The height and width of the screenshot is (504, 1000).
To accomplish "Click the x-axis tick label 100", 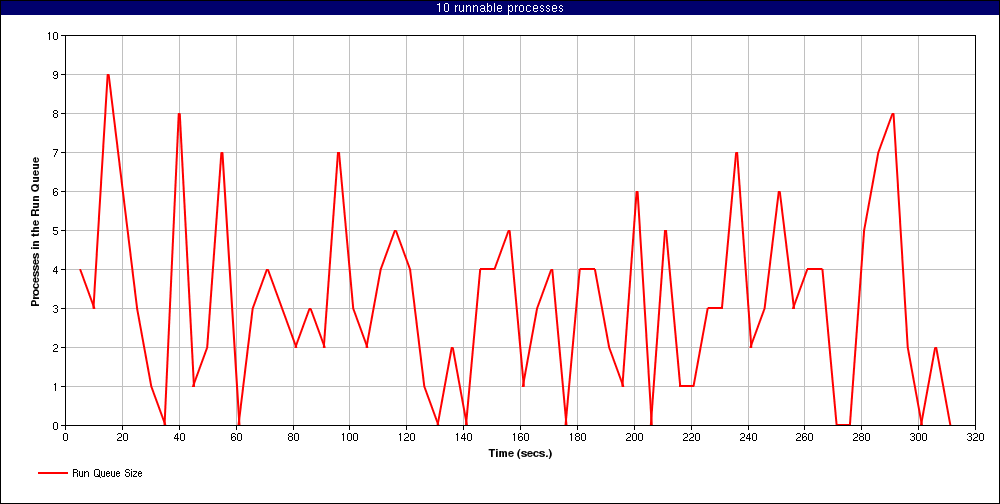I will point(349,438).
